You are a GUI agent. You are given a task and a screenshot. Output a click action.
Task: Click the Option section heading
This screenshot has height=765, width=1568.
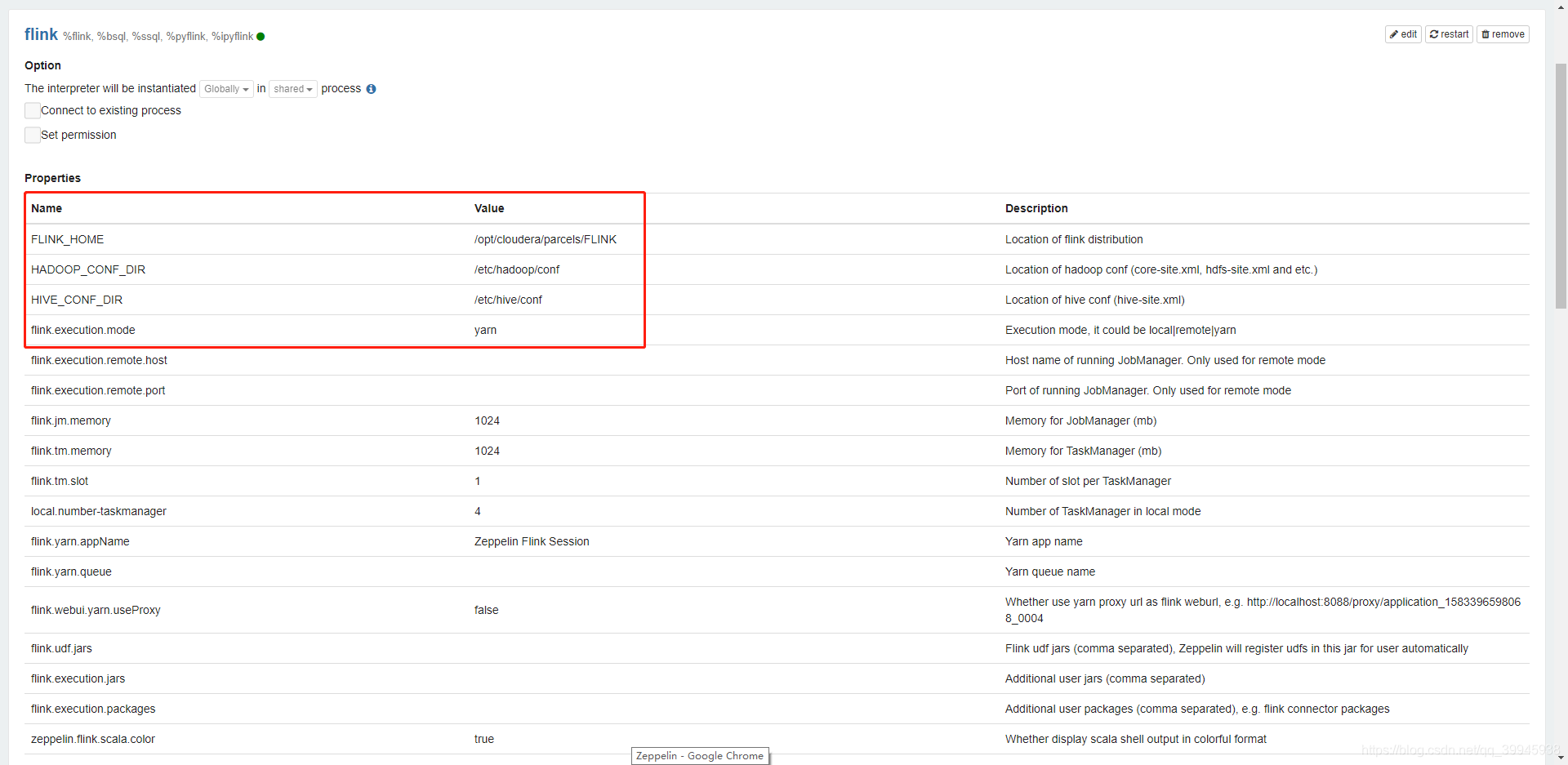point(42,65)
